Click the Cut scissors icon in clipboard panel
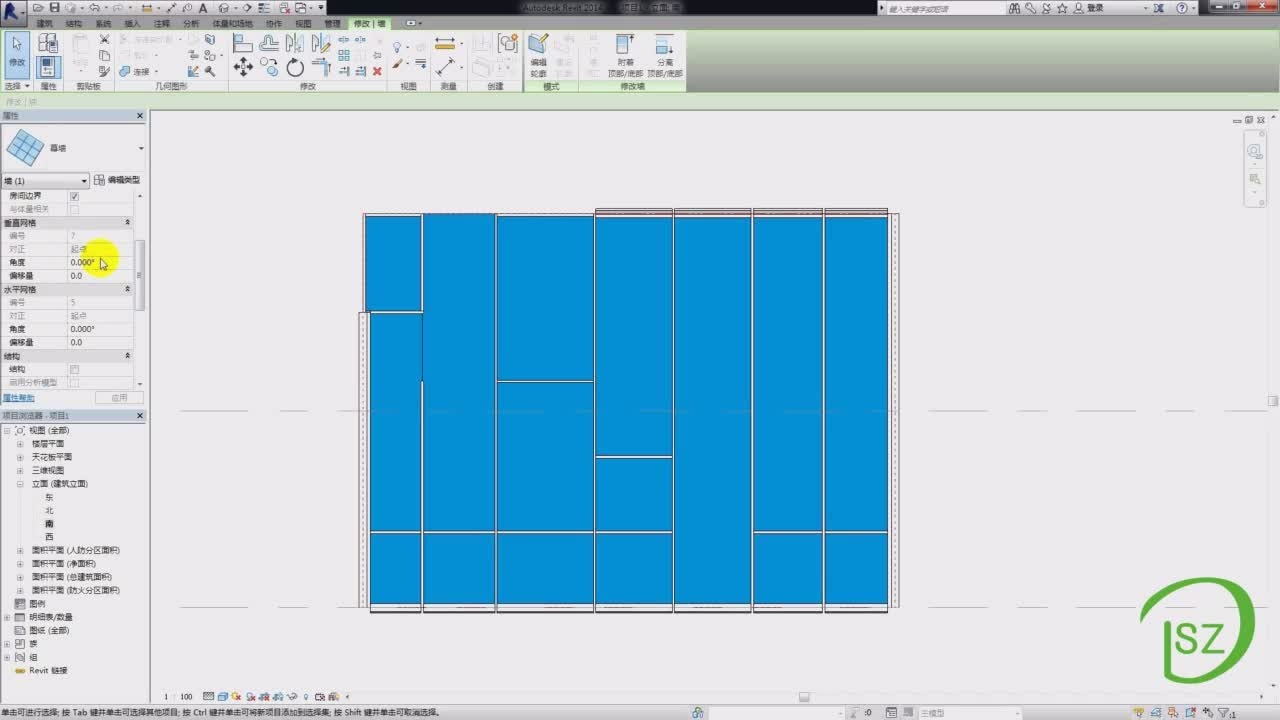 (104, 40)
